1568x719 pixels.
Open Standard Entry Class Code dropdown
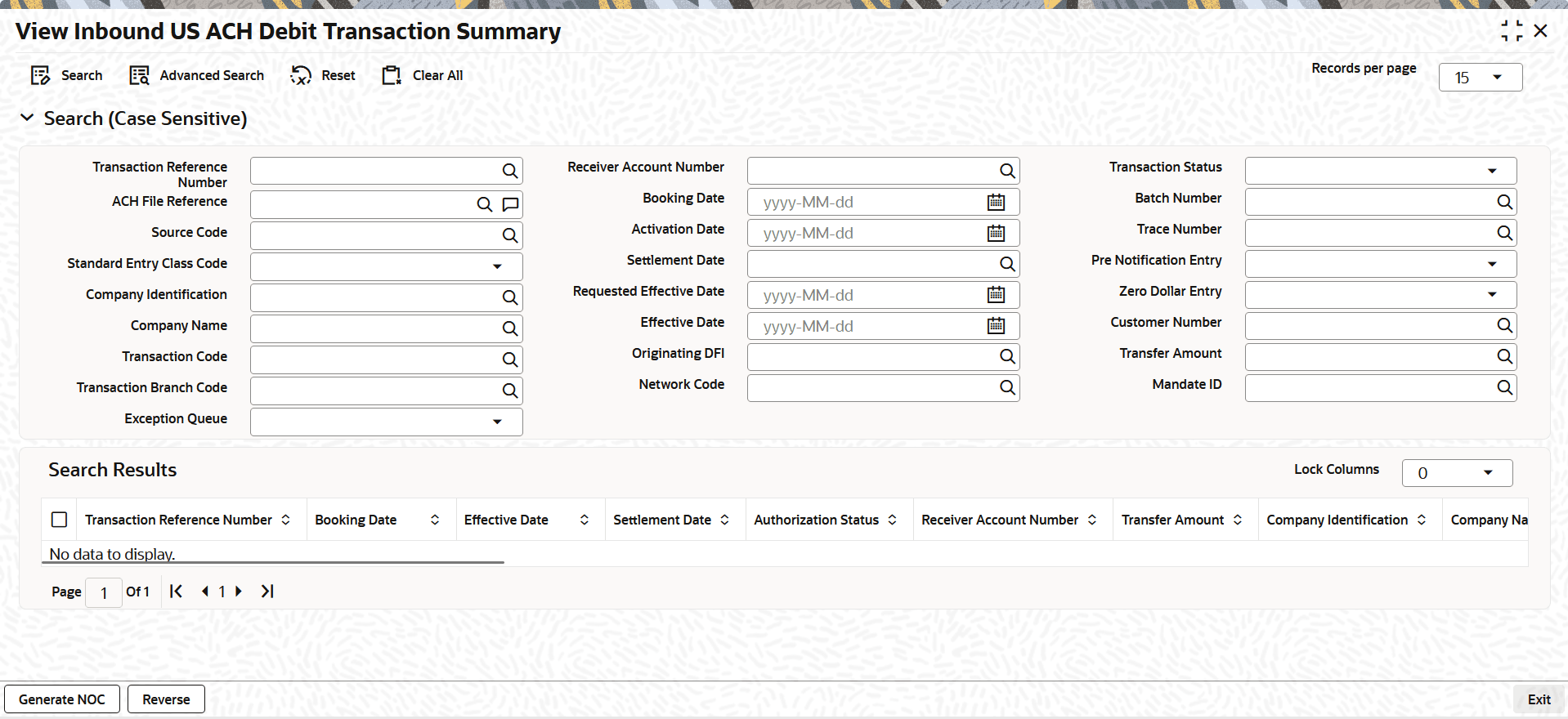tap(386, 266)
